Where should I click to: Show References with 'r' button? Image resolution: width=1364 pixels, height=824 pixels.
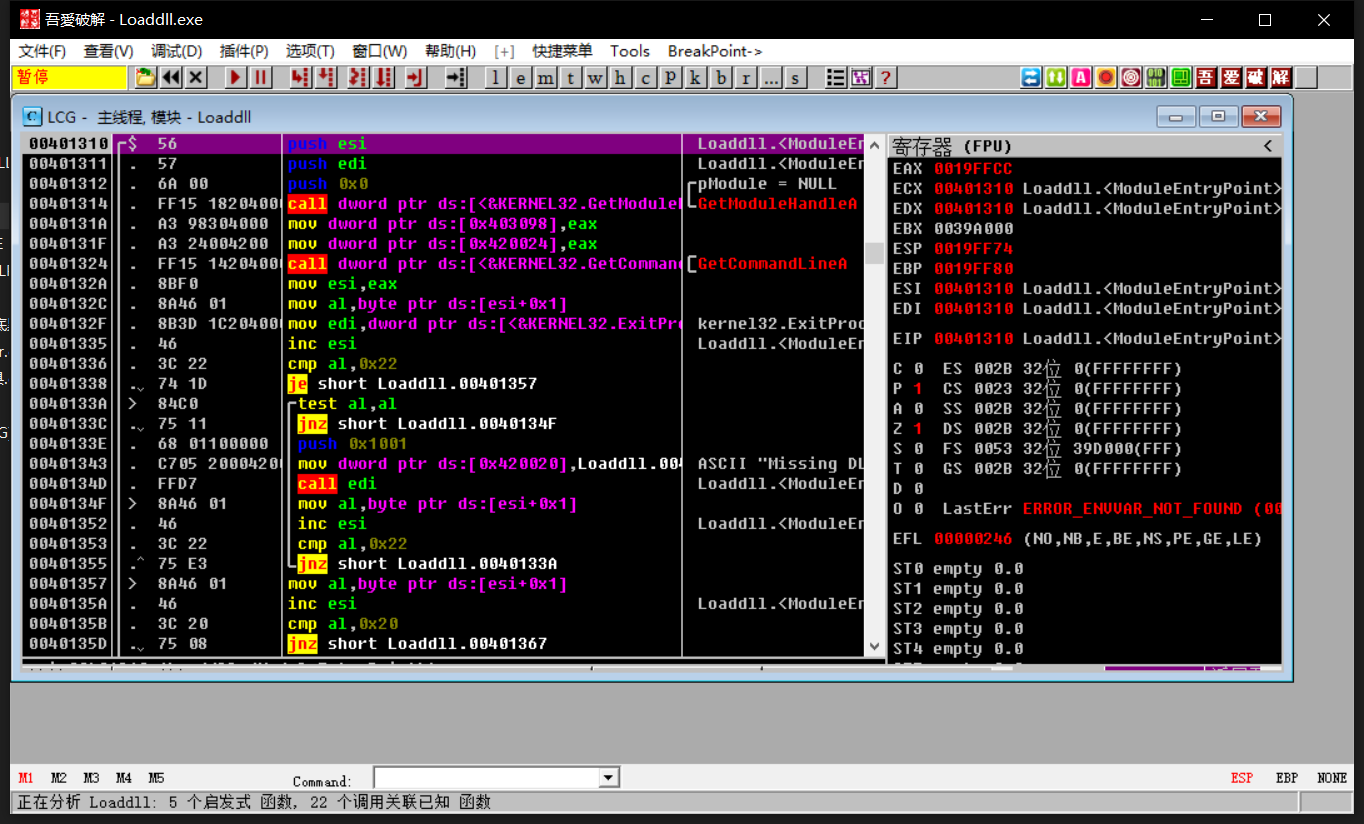[x=747, y=78]
